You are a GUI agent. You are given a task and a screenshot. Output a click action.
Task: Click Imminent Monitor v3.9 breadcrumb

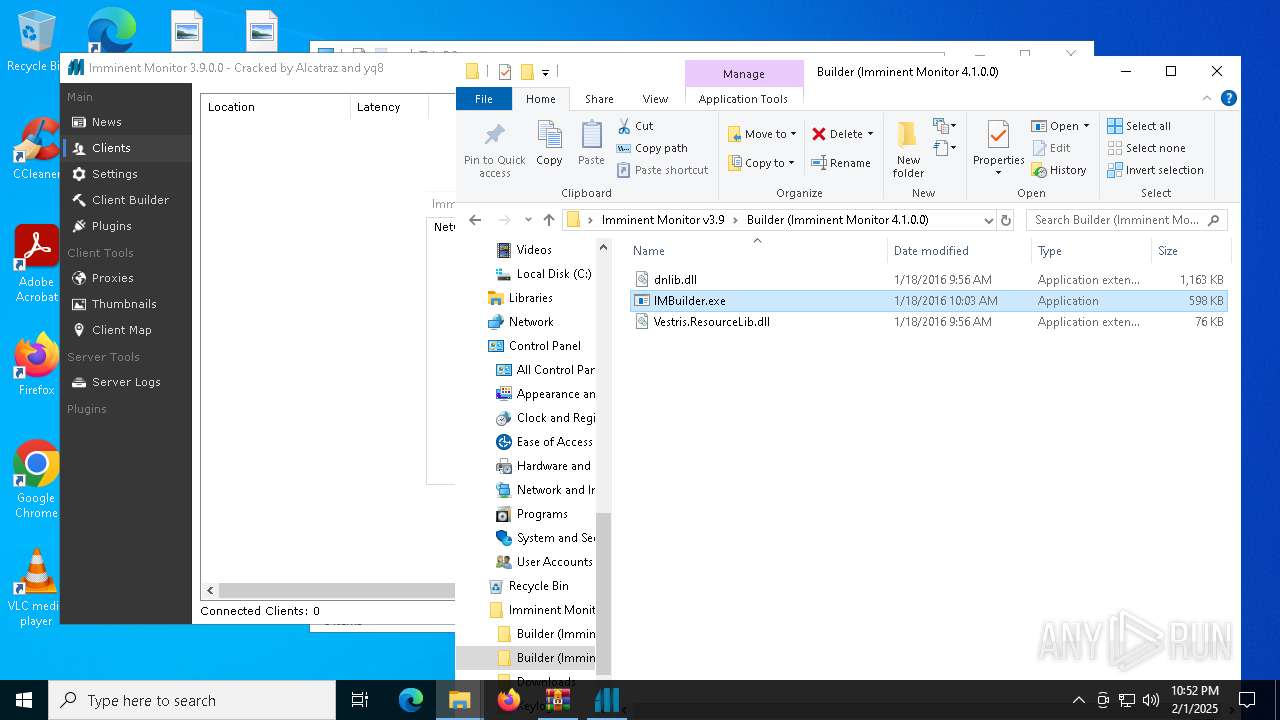663,220
